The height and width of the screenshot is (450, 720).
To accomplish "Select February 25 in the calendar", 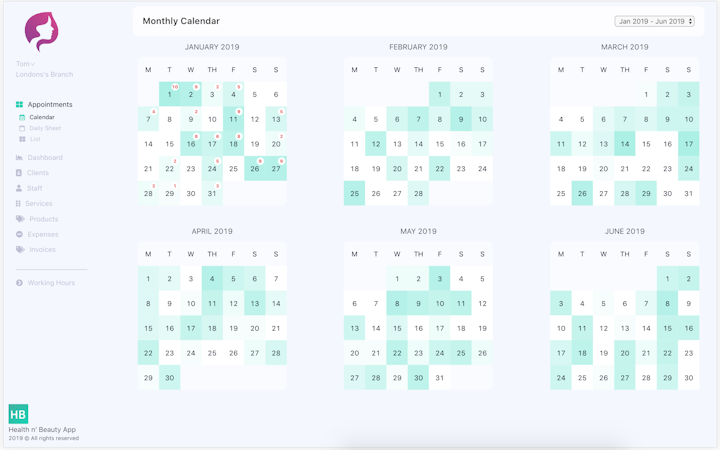I will (x=354, y=194).
